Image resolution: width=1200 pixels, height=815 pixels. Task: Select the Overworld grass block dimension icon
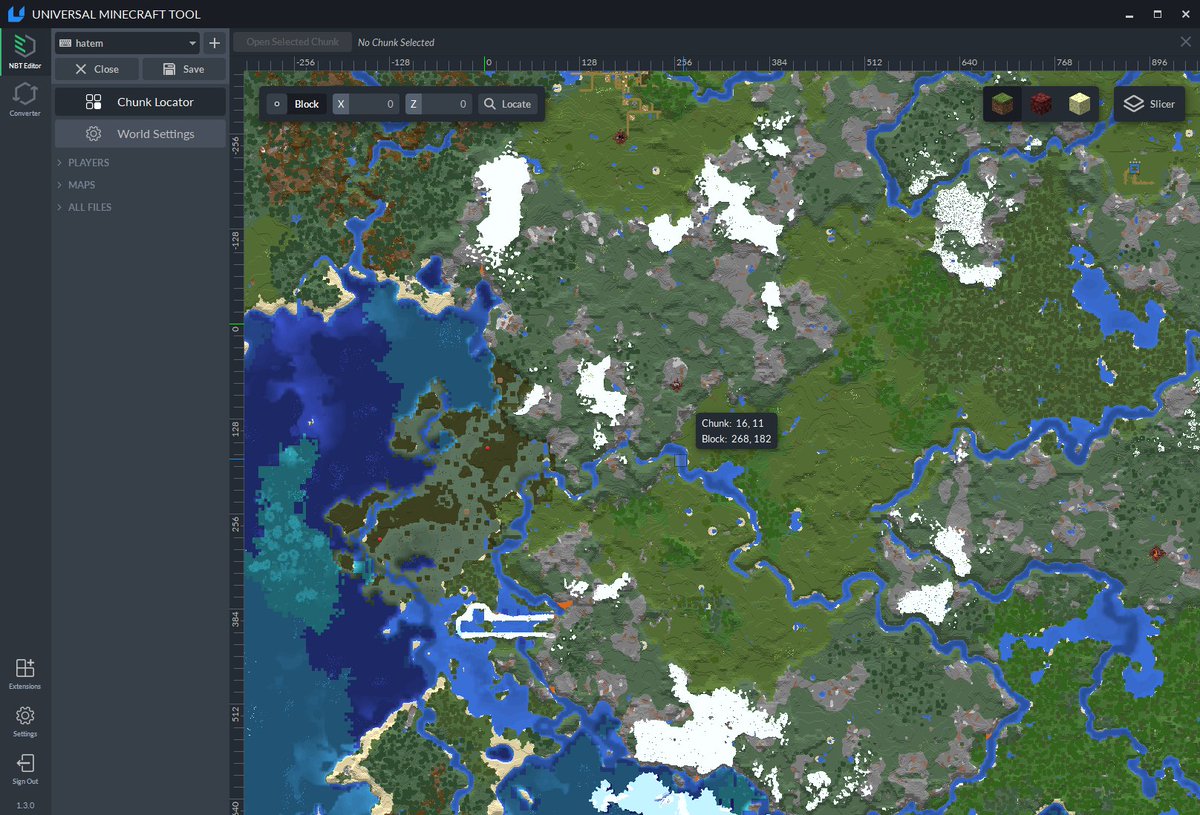[x=1002, y=104]
